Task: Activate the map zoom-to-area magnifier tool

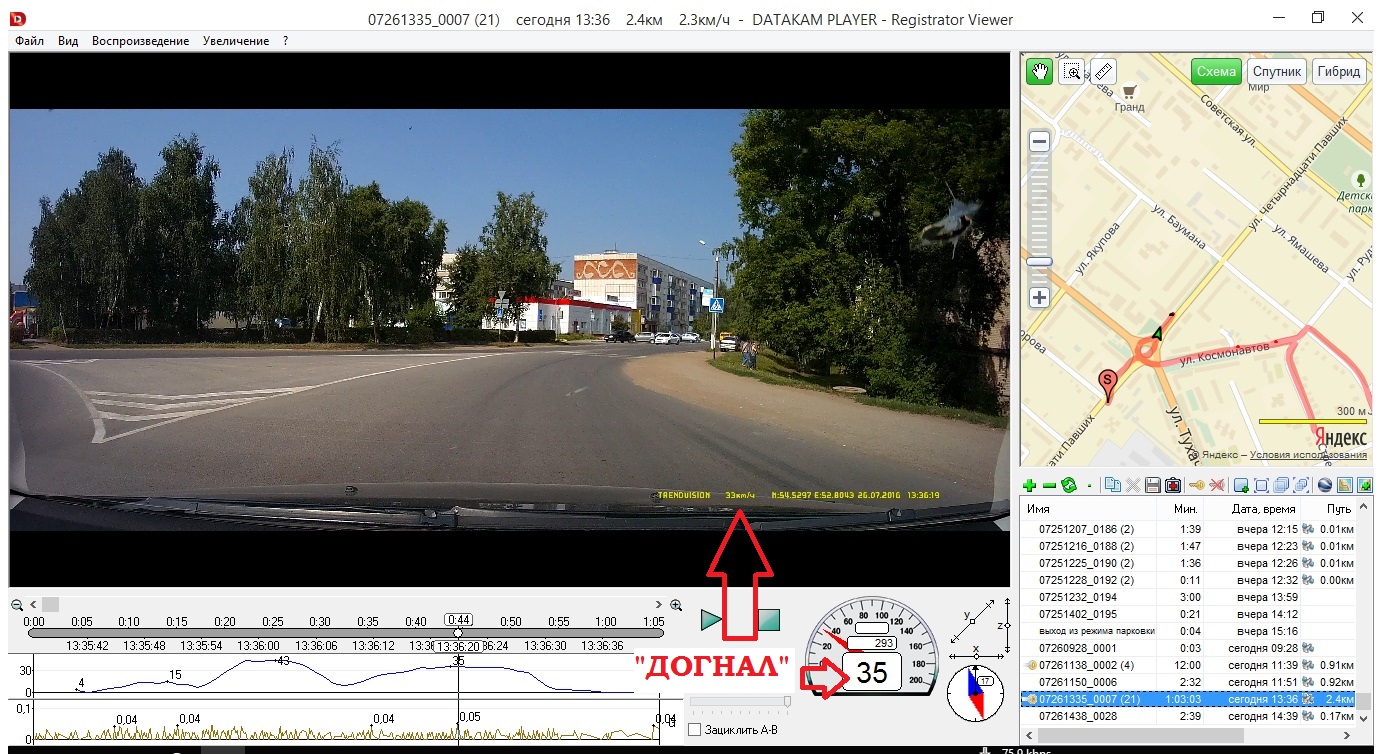Action: (1071, 72)
